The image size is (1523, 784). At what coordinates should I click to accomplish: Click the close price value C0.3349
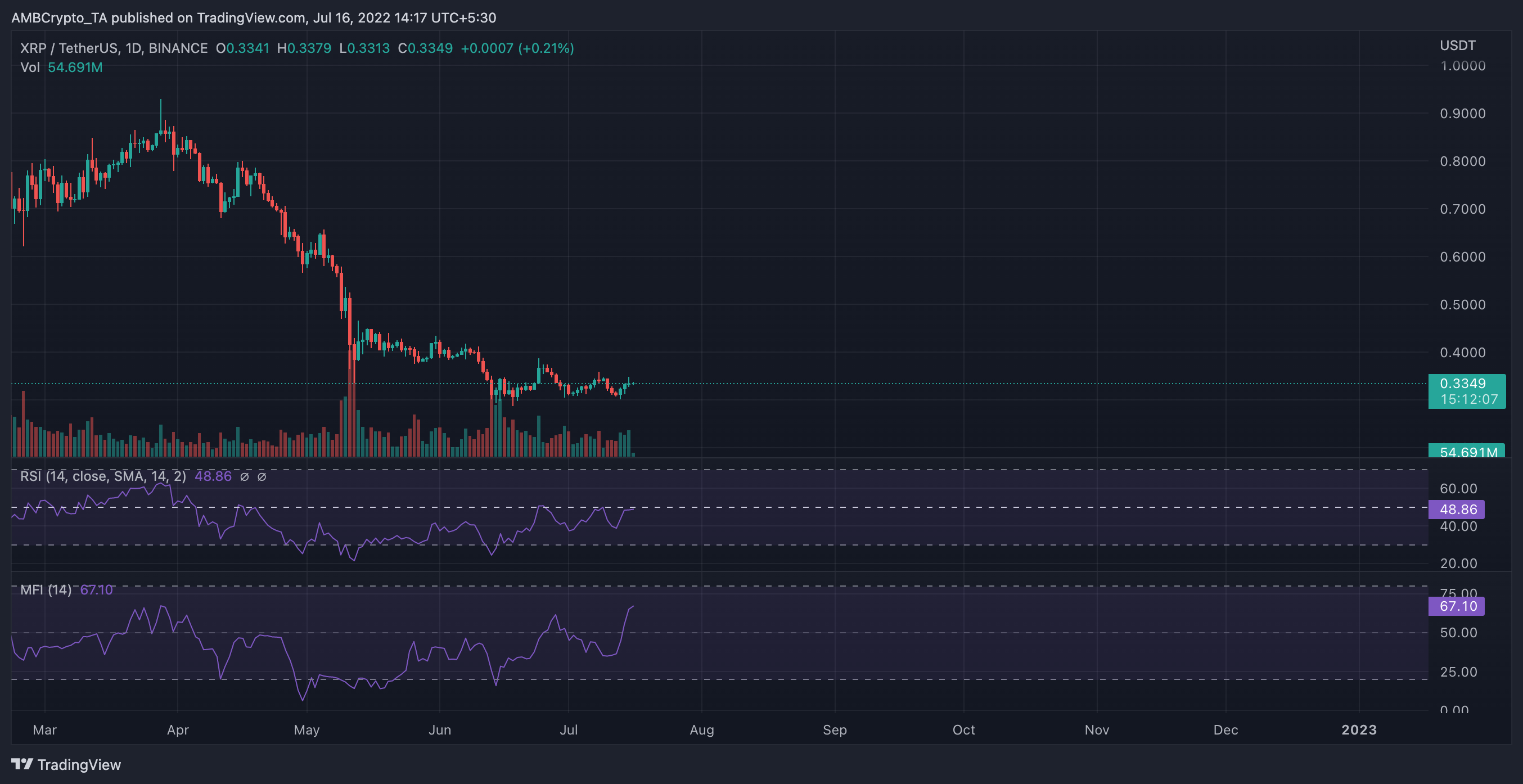pos(425,48)
